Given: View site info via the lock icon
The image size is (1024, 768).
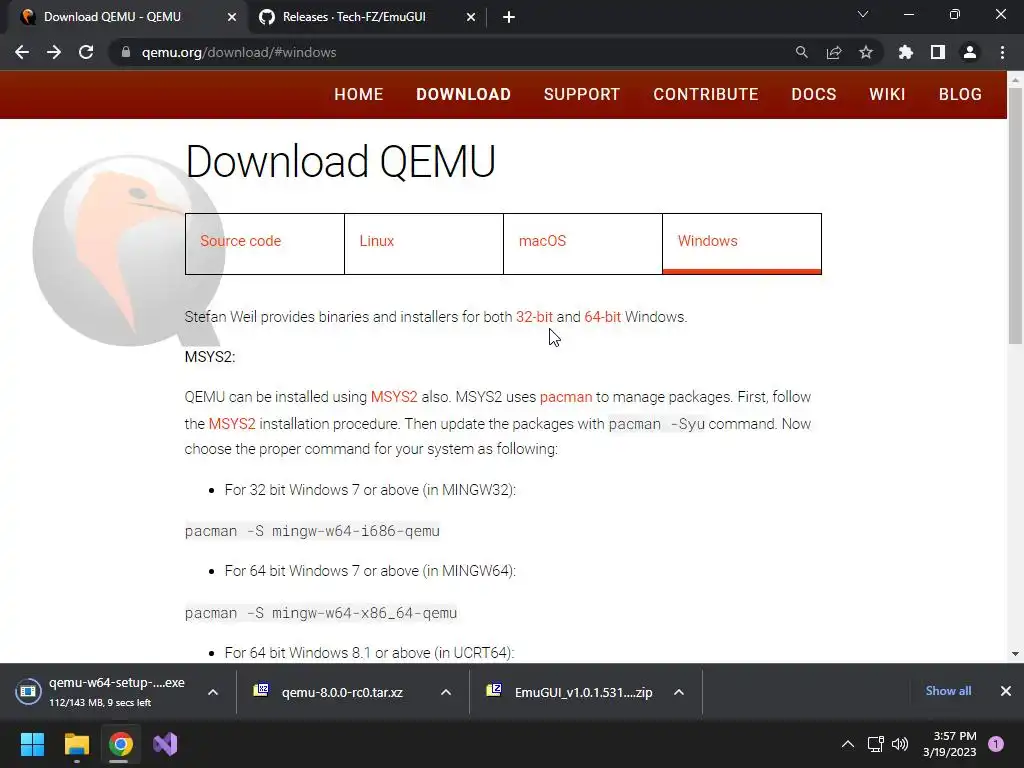Looking at the screenshot, I should 126,52.
